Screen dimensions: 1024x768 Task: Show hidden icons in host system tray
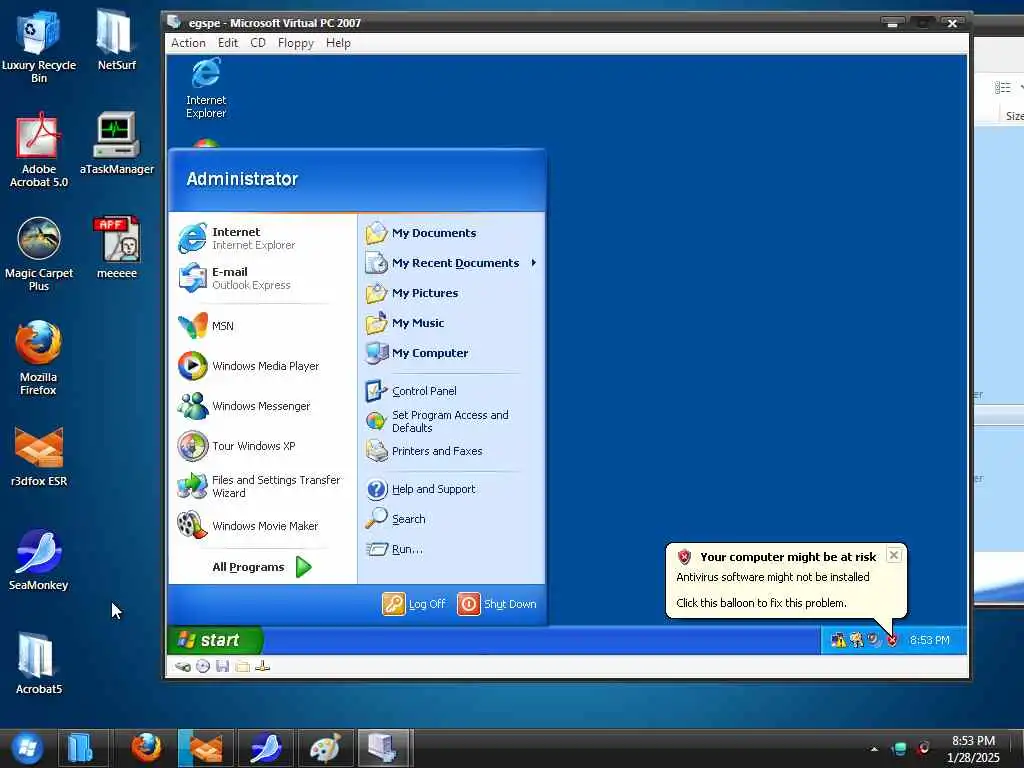(874, 749)
